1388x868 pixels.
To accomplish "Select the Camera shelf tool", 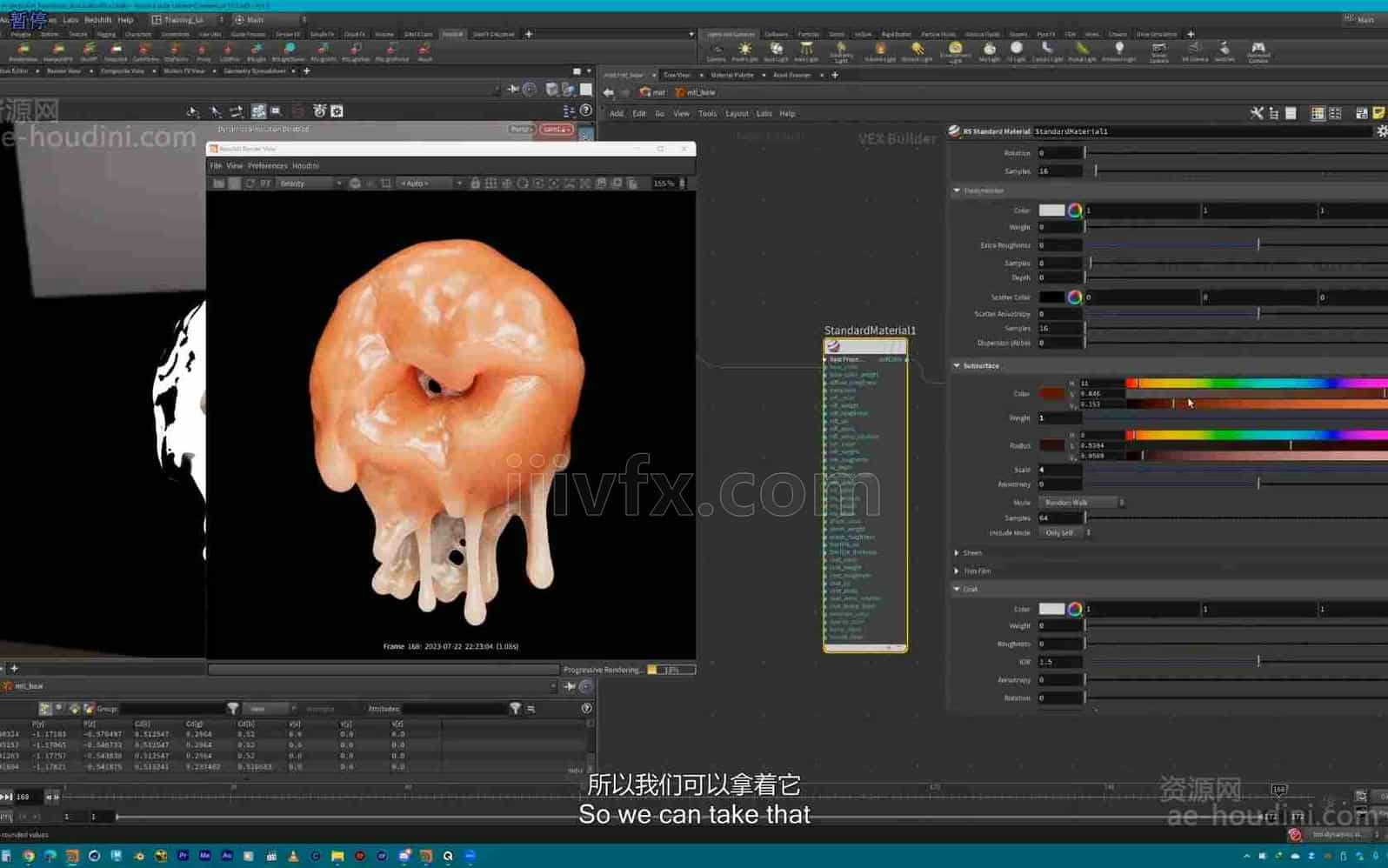I will click(716, 51).
